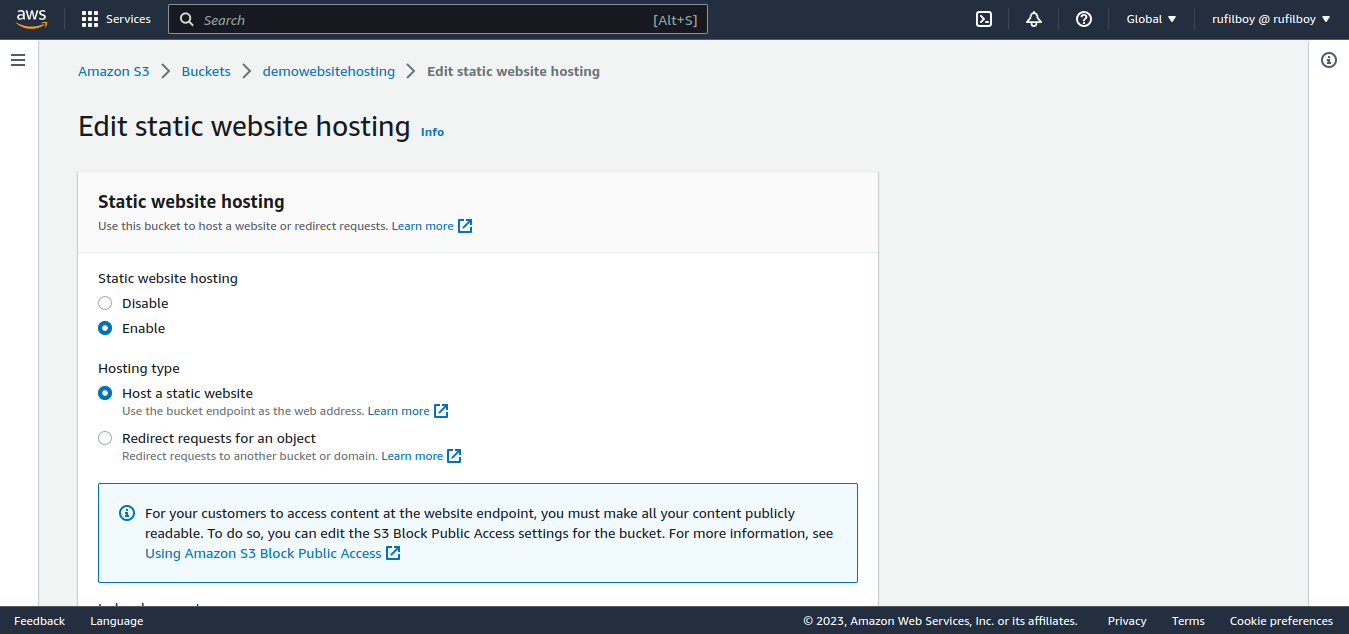Screen dimensions: 1349x634
Task: Toggle the left hamburger navigation menu
Action: (x=18, y=60)
